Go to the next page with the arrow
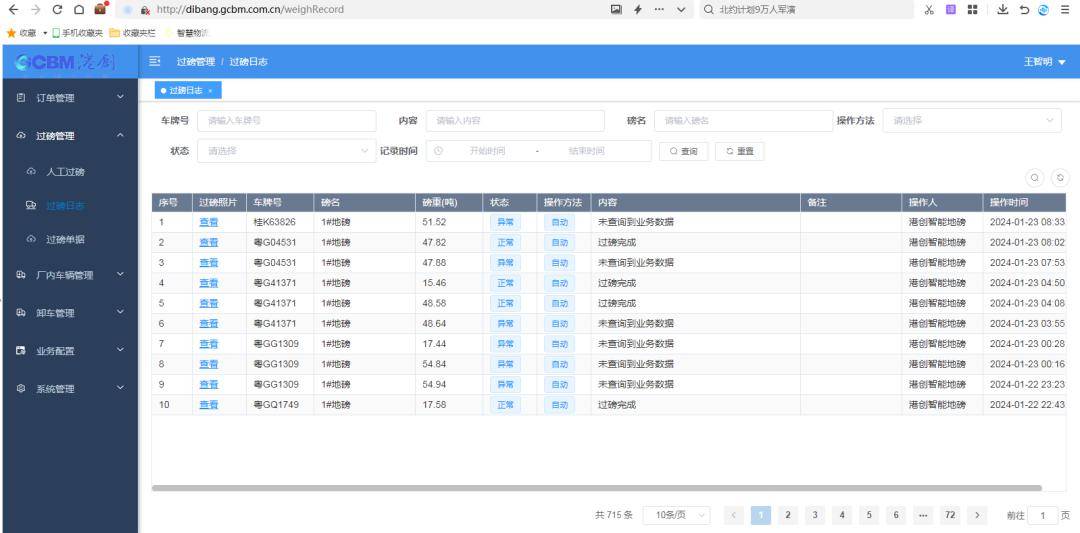Image resolution: width=1080 pixels, height=533 pixels. point(977,515)
